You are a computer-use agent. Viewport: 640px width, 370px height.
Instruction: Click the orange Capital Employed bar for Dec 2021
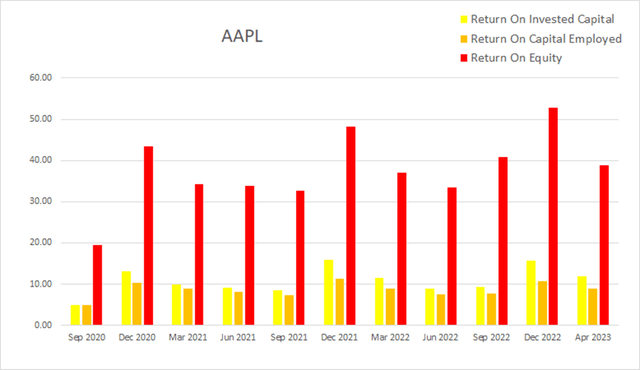pyautogui.click(x=340, y=302)
